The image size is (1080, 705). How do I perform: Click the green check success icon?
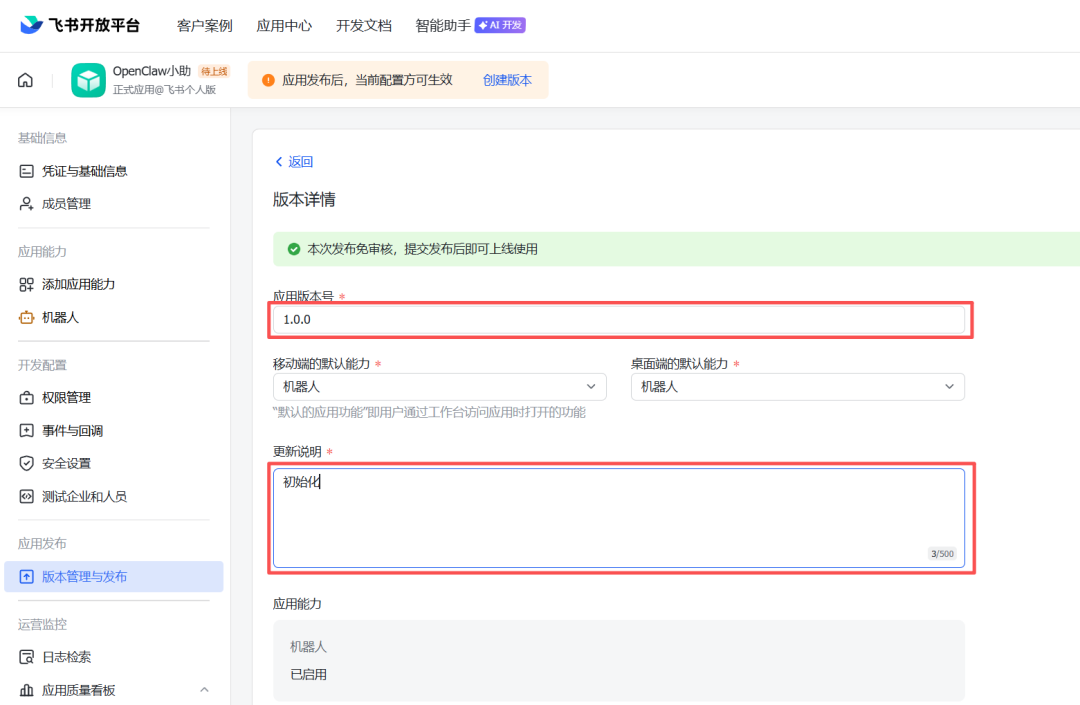[x=293, y=249]
